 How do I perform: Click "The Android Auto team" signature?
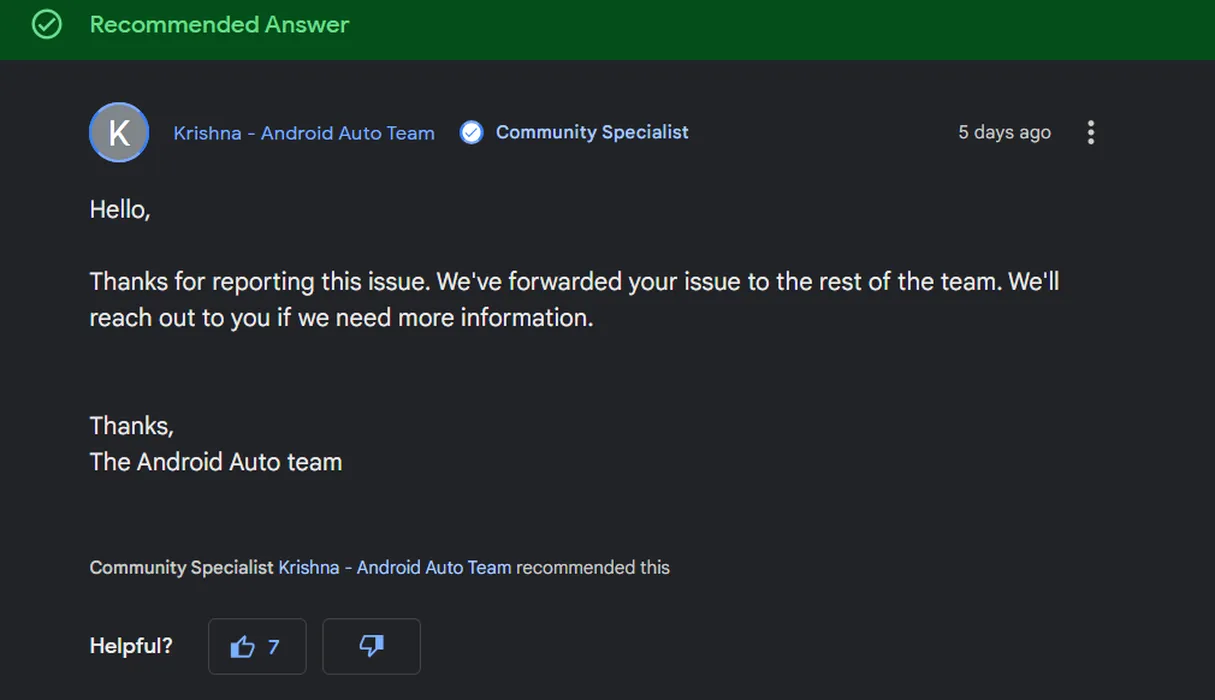(x=216, y=461)
